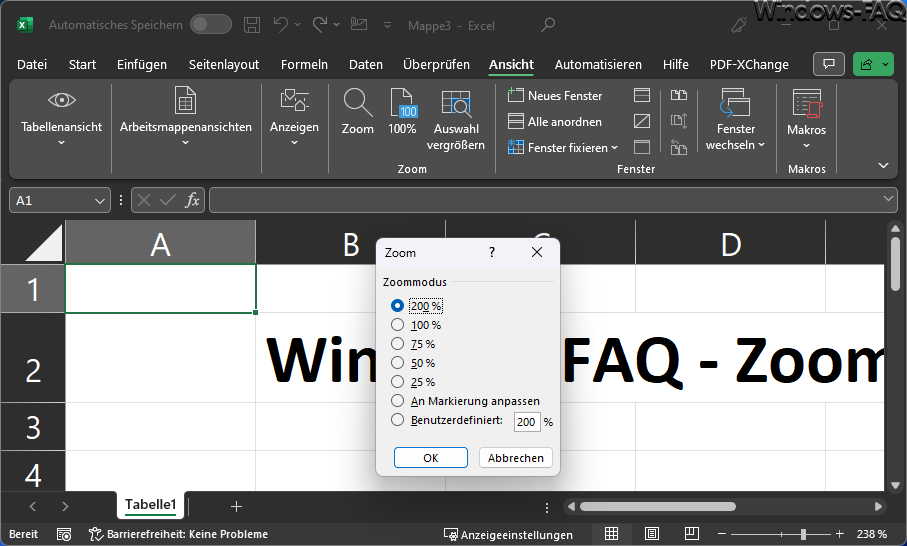Switch to the Seitenlayout tab
Image resolution: width=907 pixels, height=546 pixels.
[x=224, y=64]
